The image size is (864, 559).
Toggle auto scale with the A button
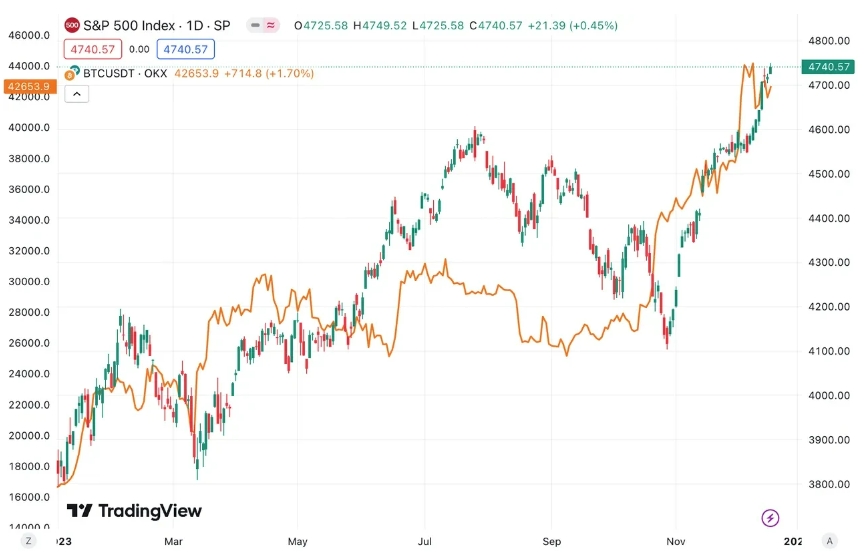[829, 541]
